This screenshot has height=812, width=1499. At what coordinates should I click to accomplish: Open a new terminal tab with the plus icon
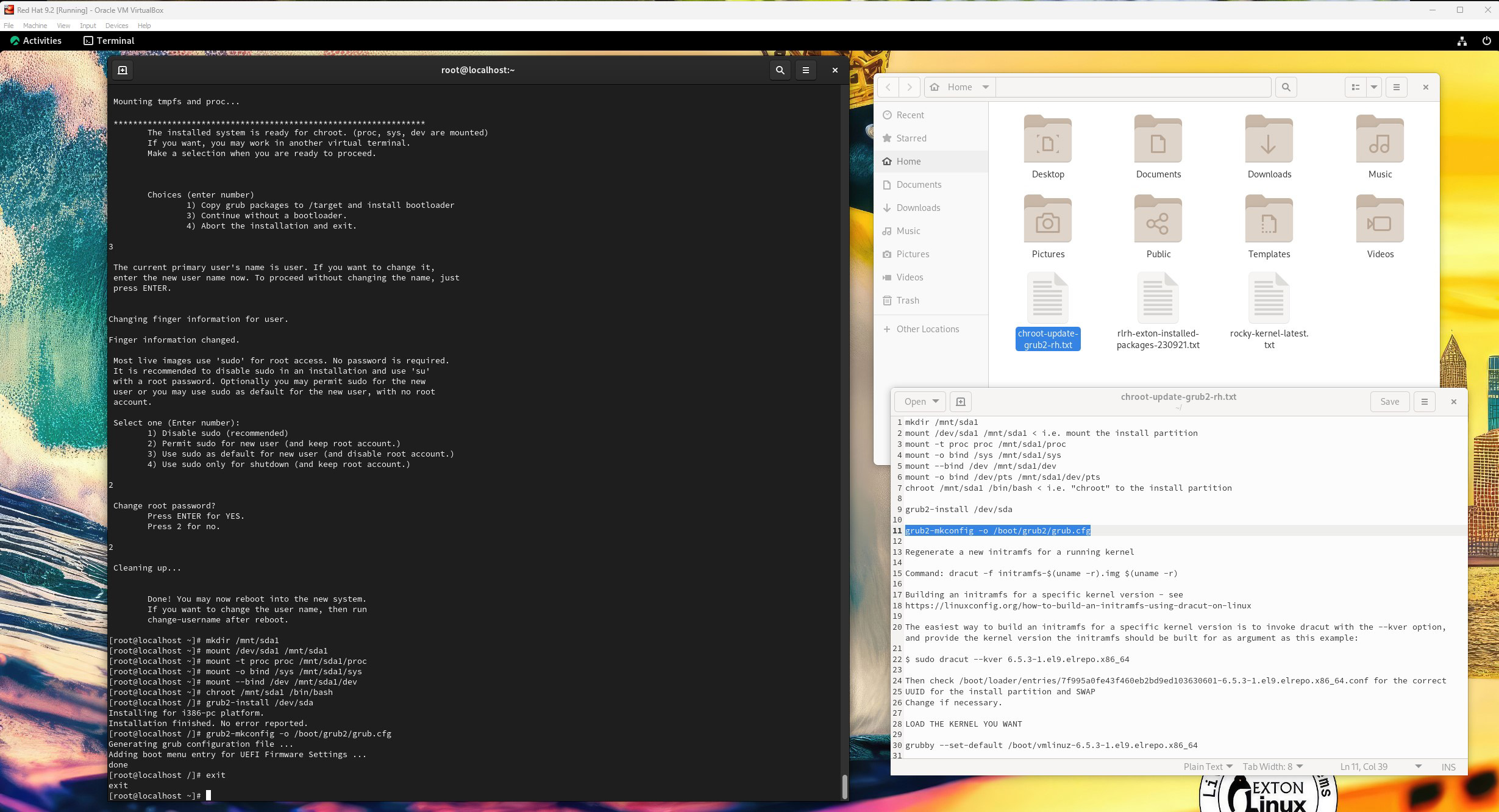click(123, 70)
